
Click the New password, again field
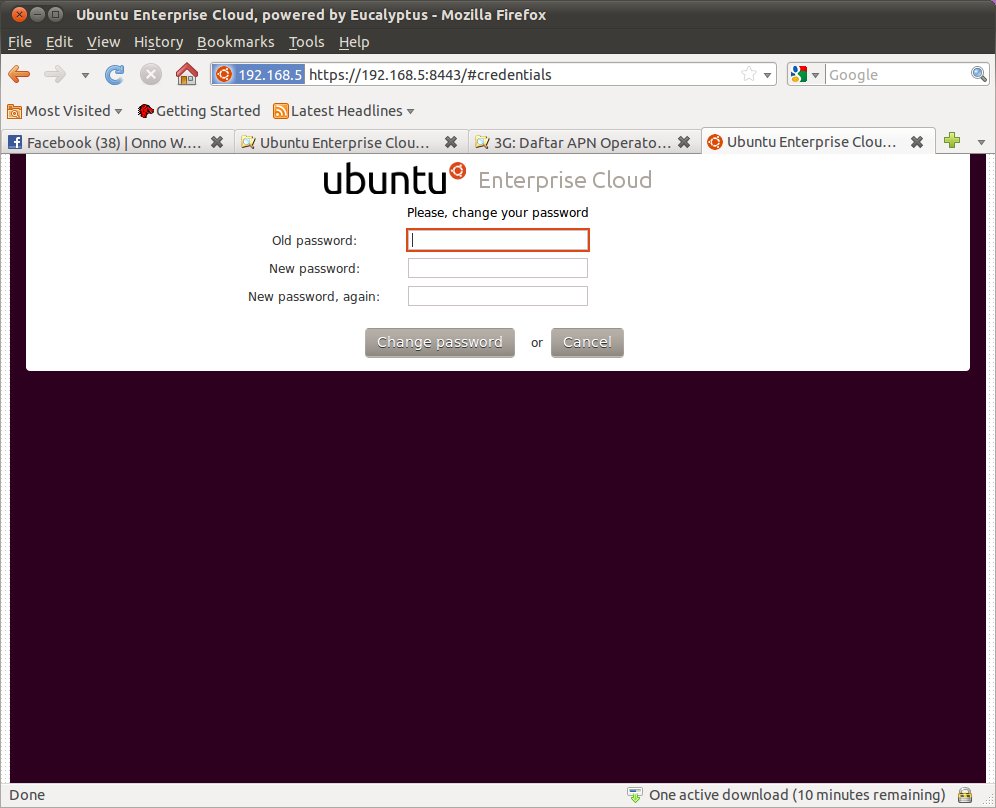click(x=497, y=296)
